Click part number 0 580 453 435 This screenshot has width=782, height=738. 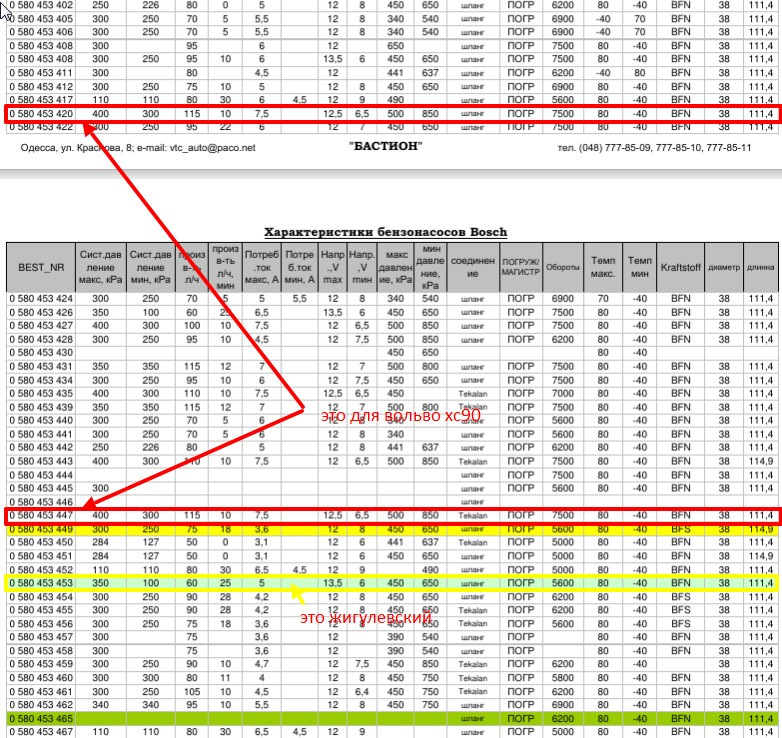click(41, 393)
